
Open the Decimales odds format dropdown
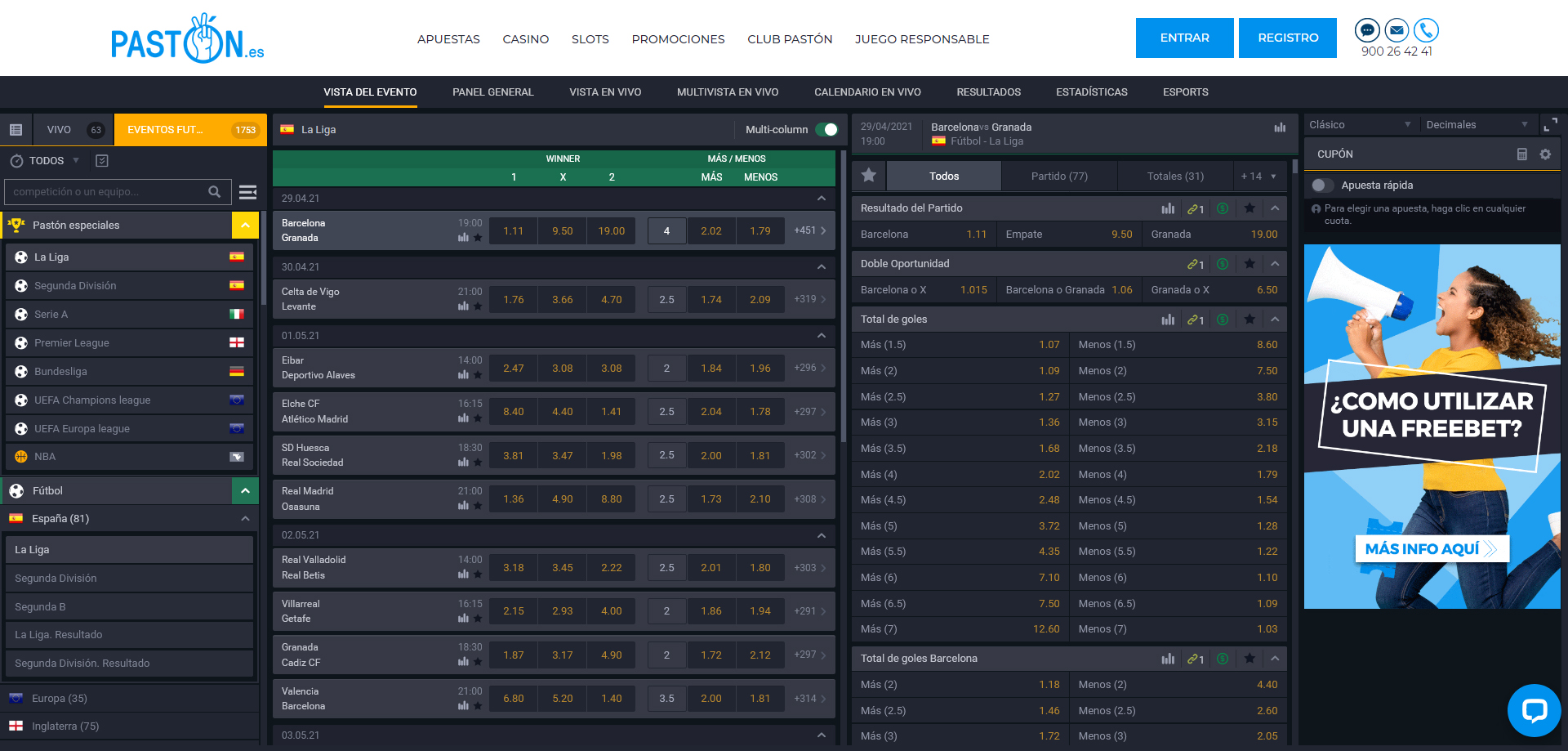point(1477,125)
